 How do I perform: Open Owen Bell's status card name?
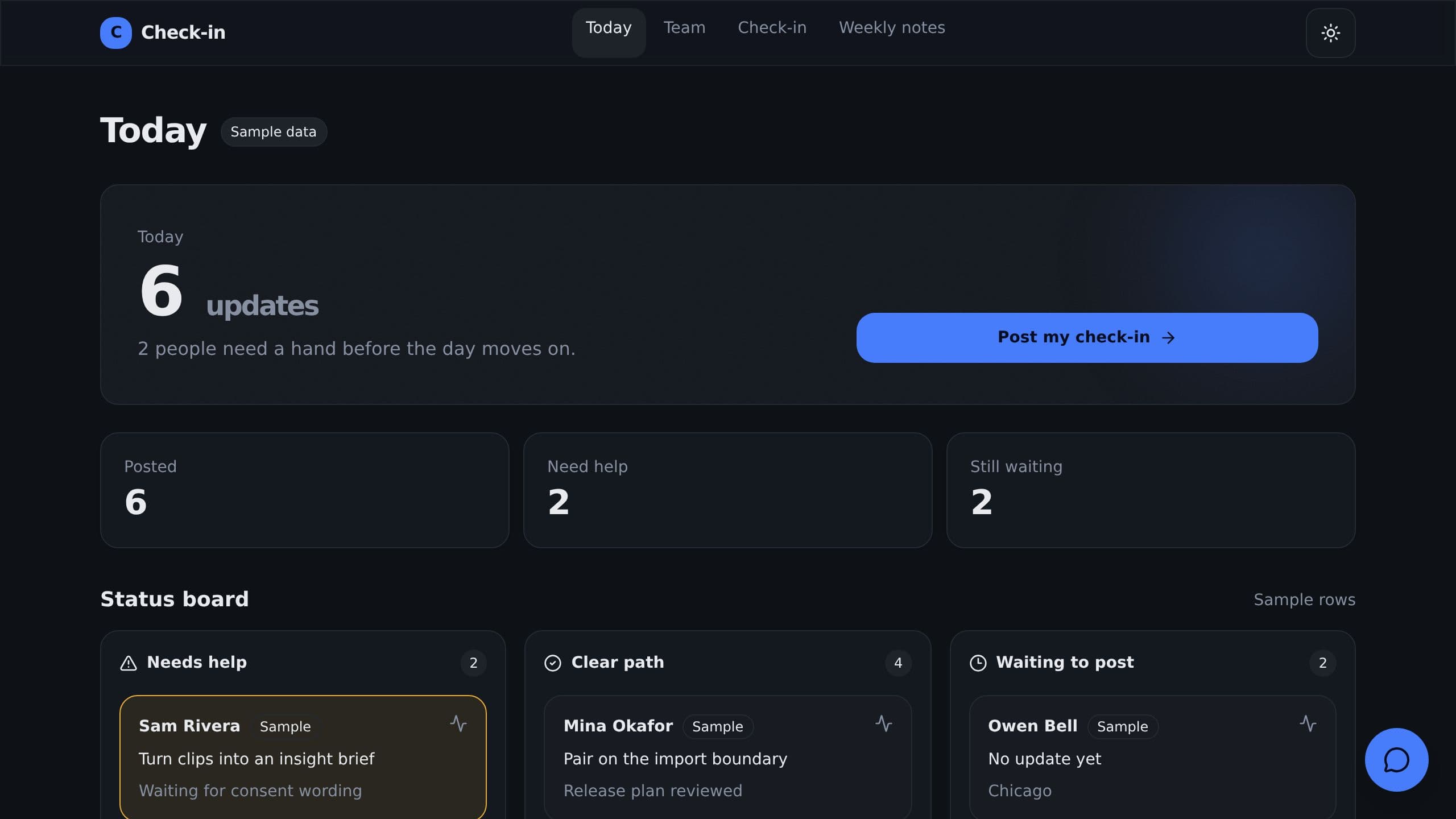tap(1033, 726)
